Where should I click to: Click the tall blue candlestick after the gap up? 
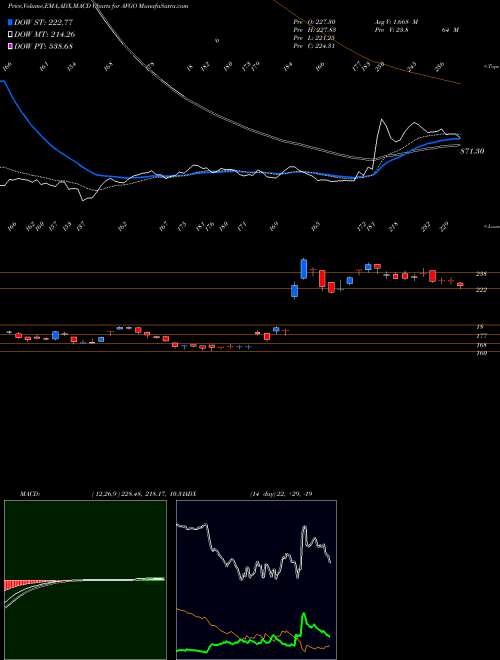coord(304,269)
